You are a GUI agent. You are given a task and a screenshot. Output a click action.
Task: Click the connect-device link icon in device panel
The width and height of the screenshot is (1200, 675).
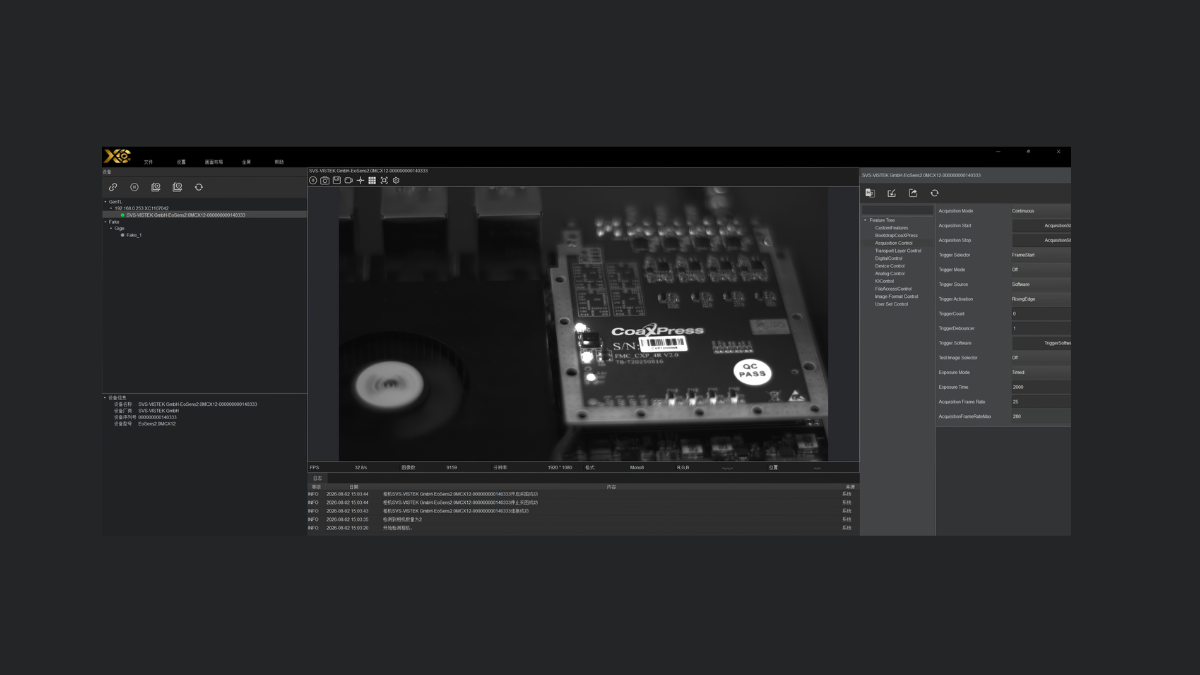point(113,187)
